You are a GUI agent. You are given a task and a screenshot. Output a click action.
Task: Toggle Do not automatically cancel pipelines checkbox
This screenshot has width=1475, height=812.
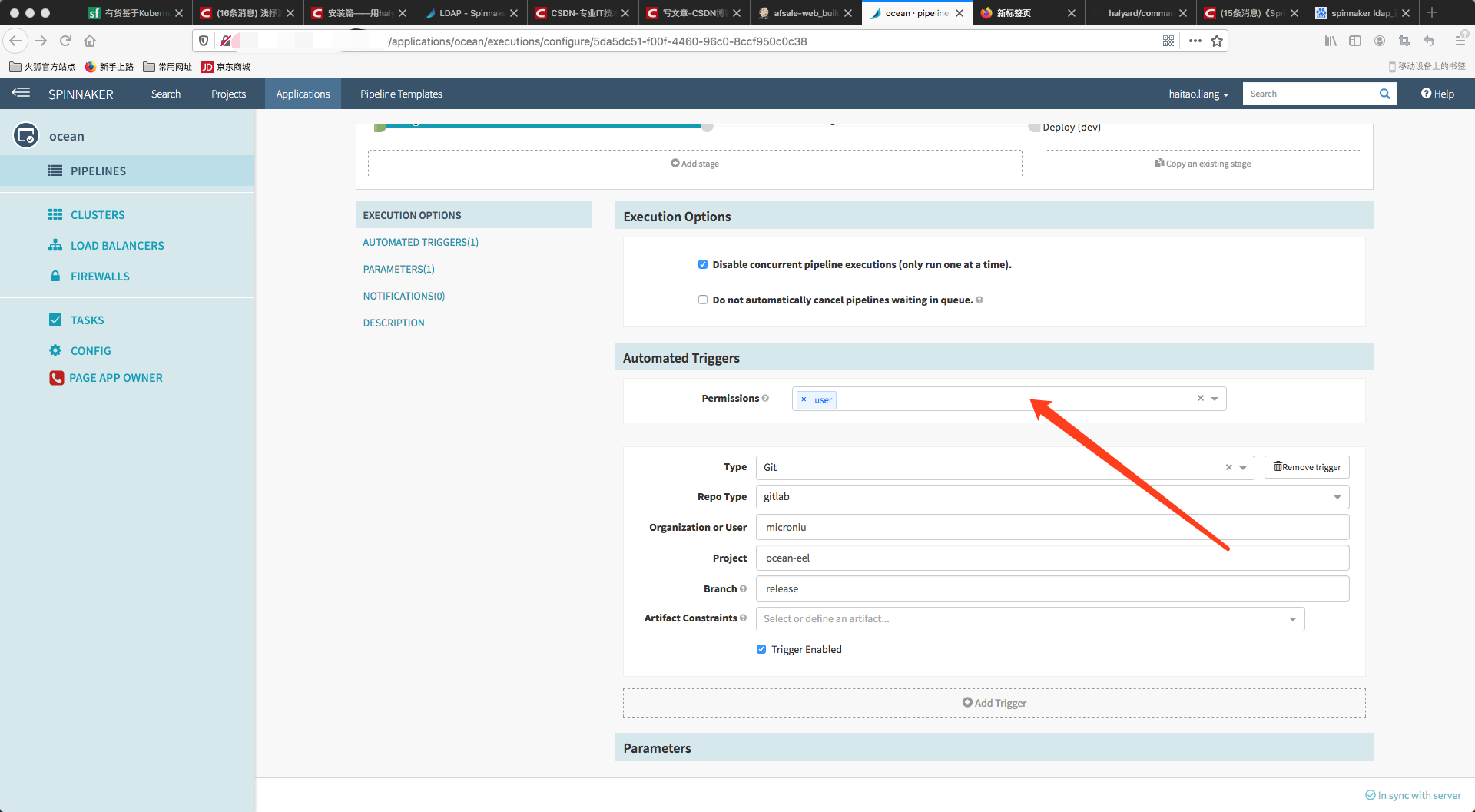pyautogui.click(x=703, y=300)
